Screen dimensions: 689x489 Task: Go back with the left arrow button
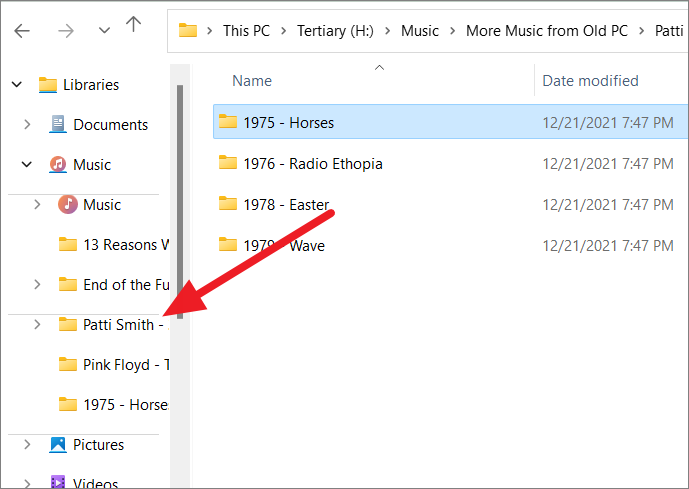(x=22, y=31)
